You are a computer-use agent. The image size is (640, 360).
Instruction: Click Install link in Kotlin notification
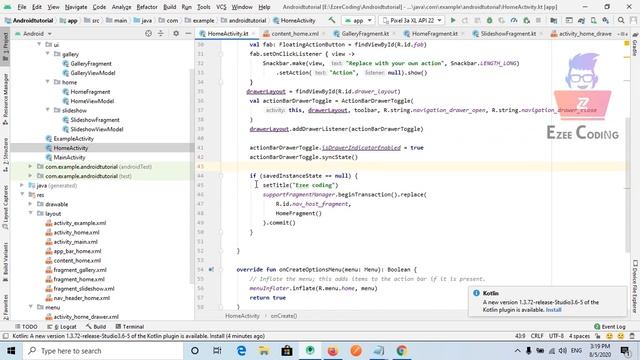[x=553, y=310]
